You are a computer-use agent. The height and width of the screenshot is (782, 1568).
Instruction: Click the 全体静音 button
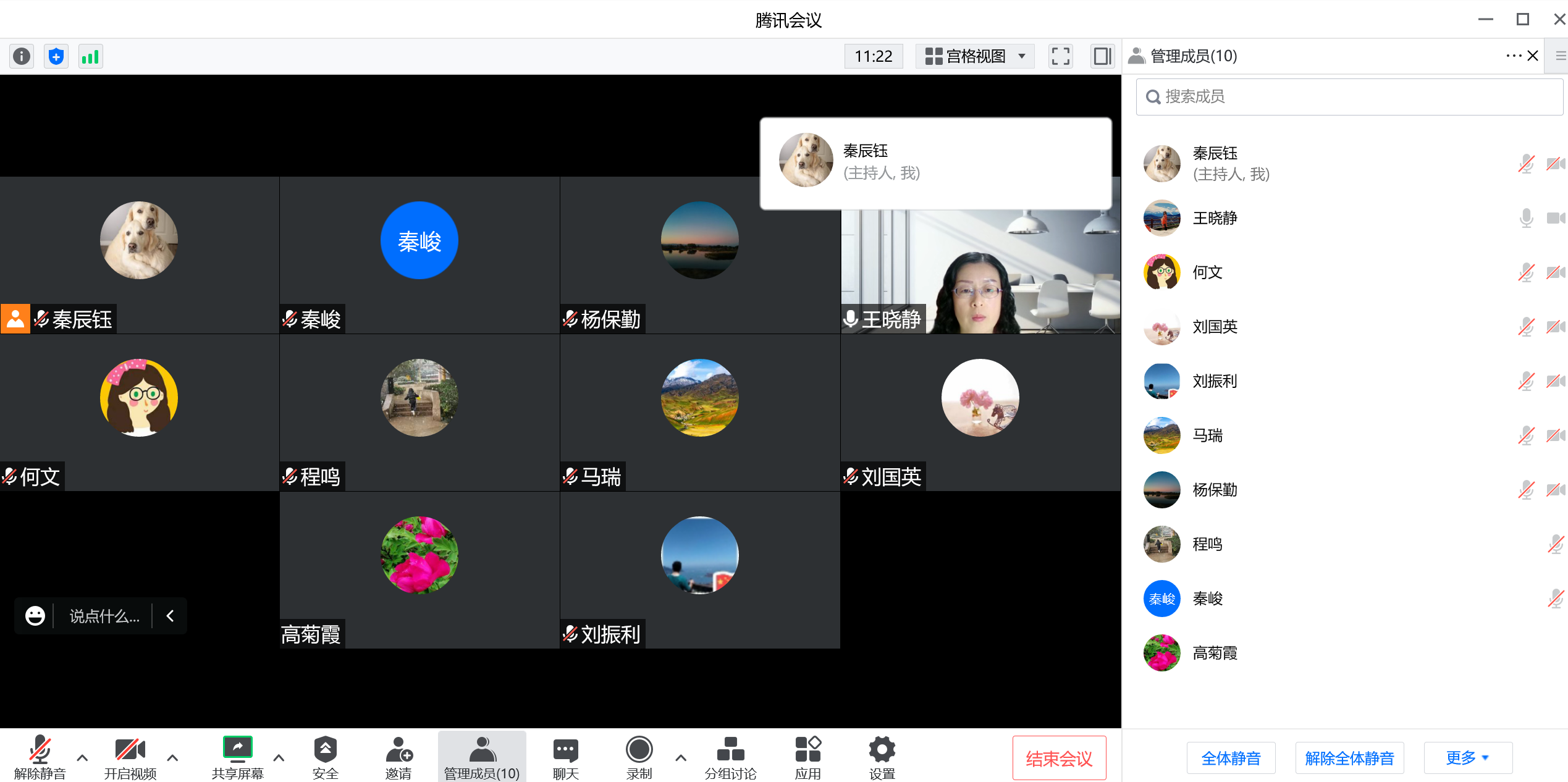tap(1231, 758)
